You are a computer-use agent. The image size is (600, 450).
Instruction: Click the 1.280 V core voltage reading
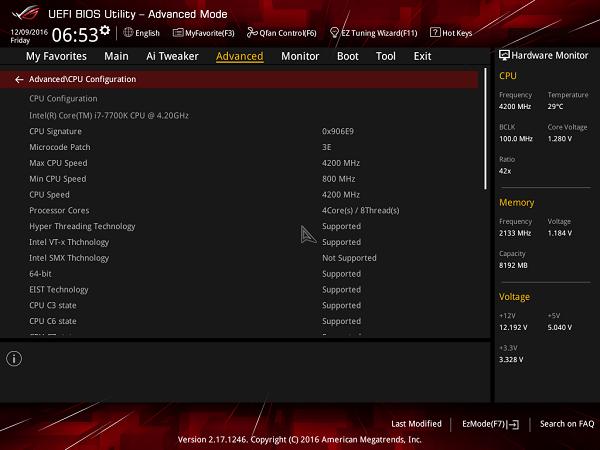pyautogui.click(x=560, y=139)
